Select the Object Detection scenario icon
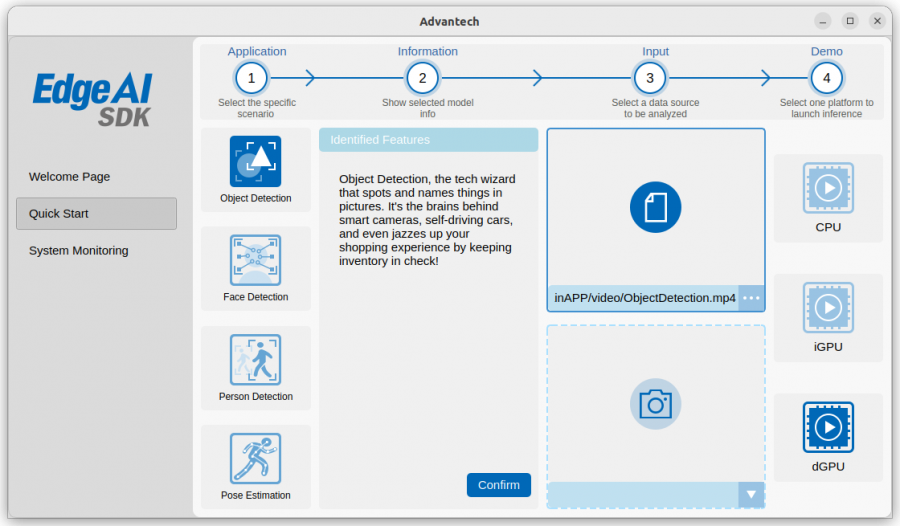900x526 pixels. 255,161
